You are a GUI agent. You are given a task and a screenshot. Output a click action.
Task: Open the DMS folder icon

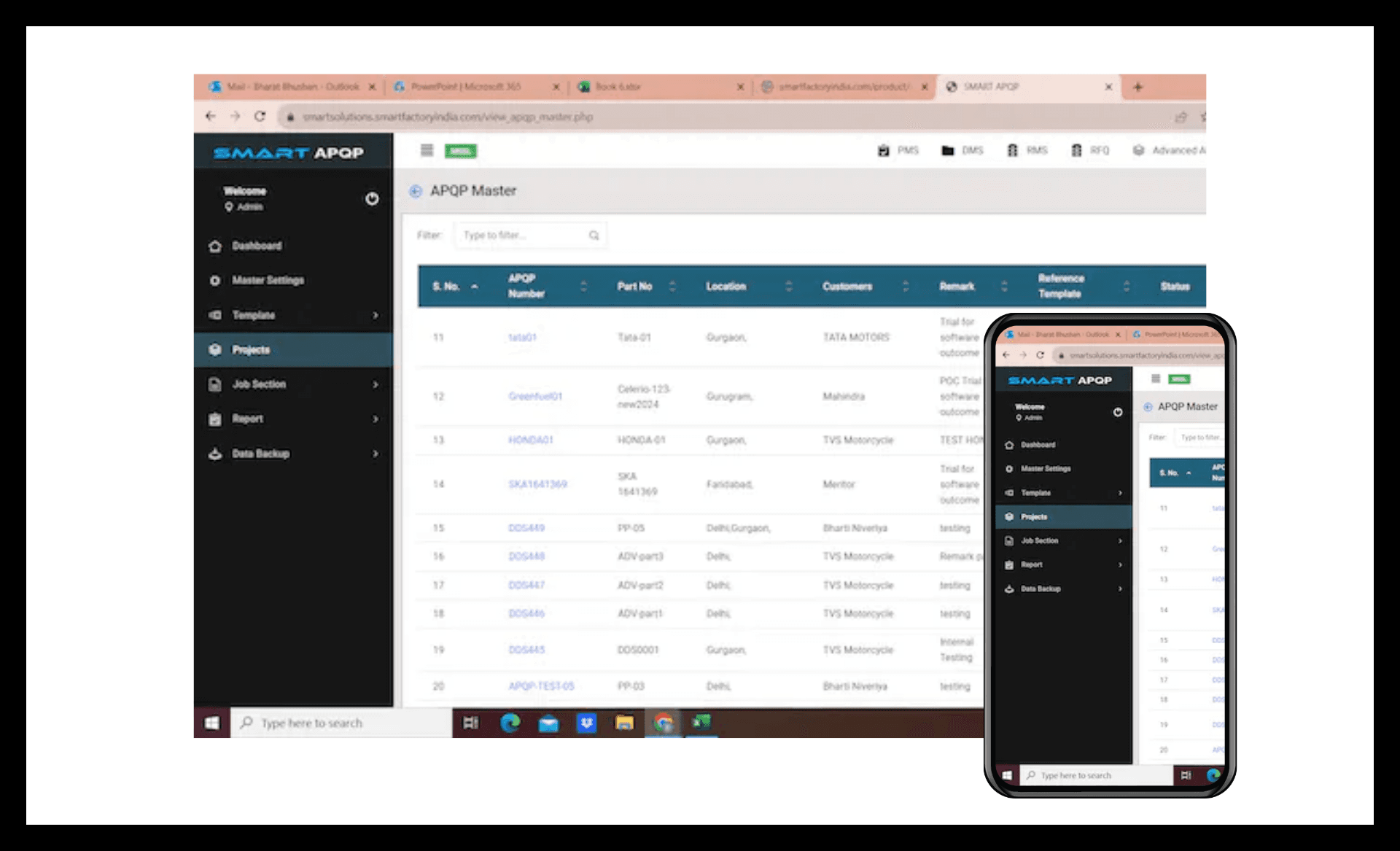click(948, 150)
